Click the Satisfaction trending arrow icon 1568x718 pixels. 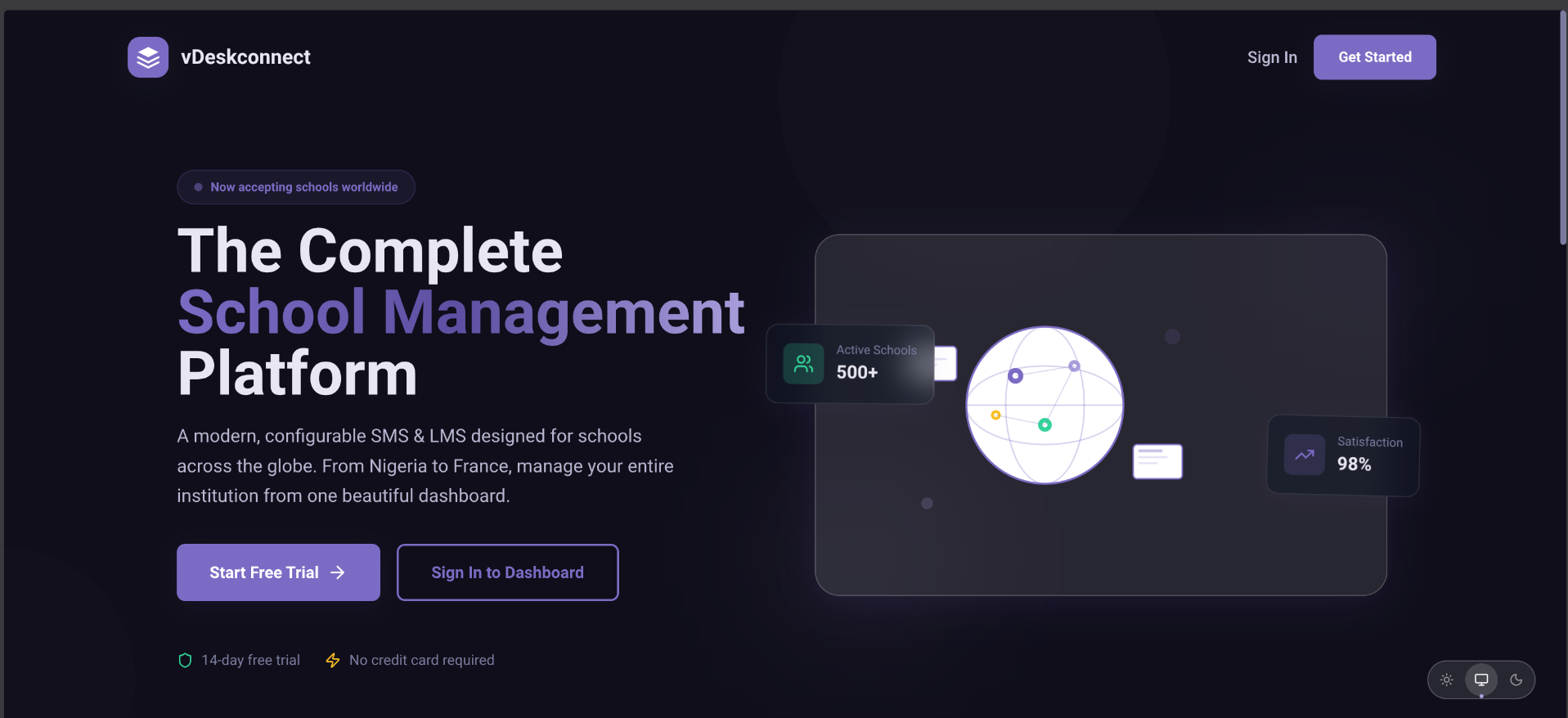point(1305,455)
